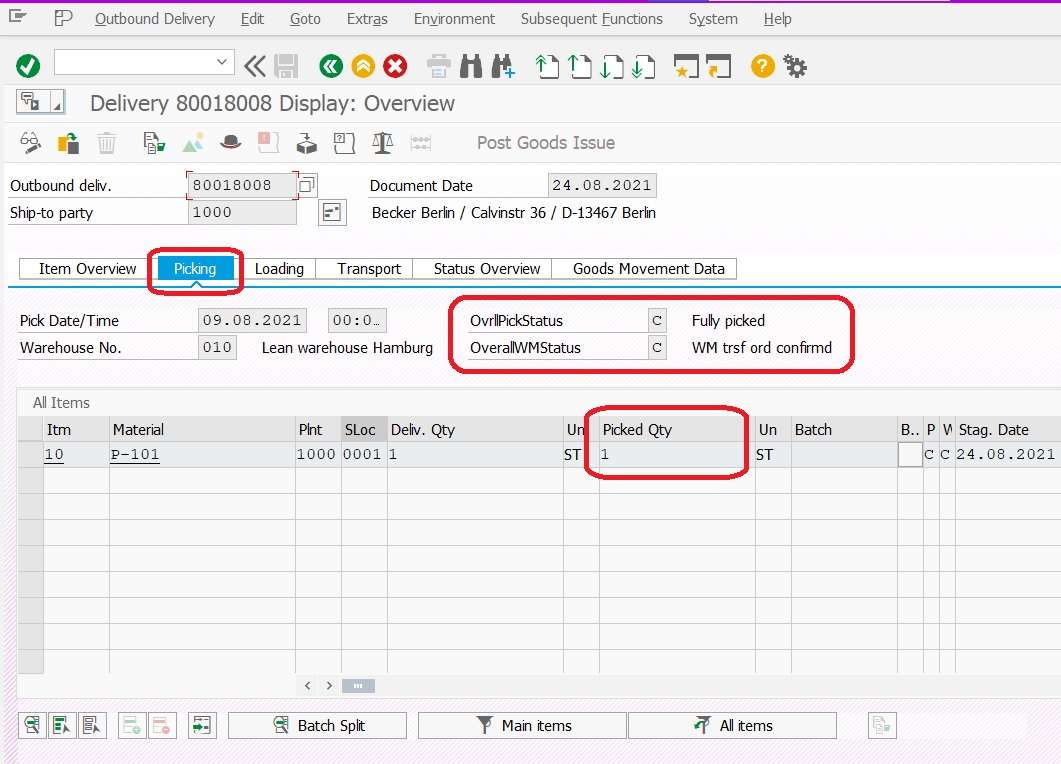Open the Goto menu
The image size is (1061, 764).
[305, 18]
